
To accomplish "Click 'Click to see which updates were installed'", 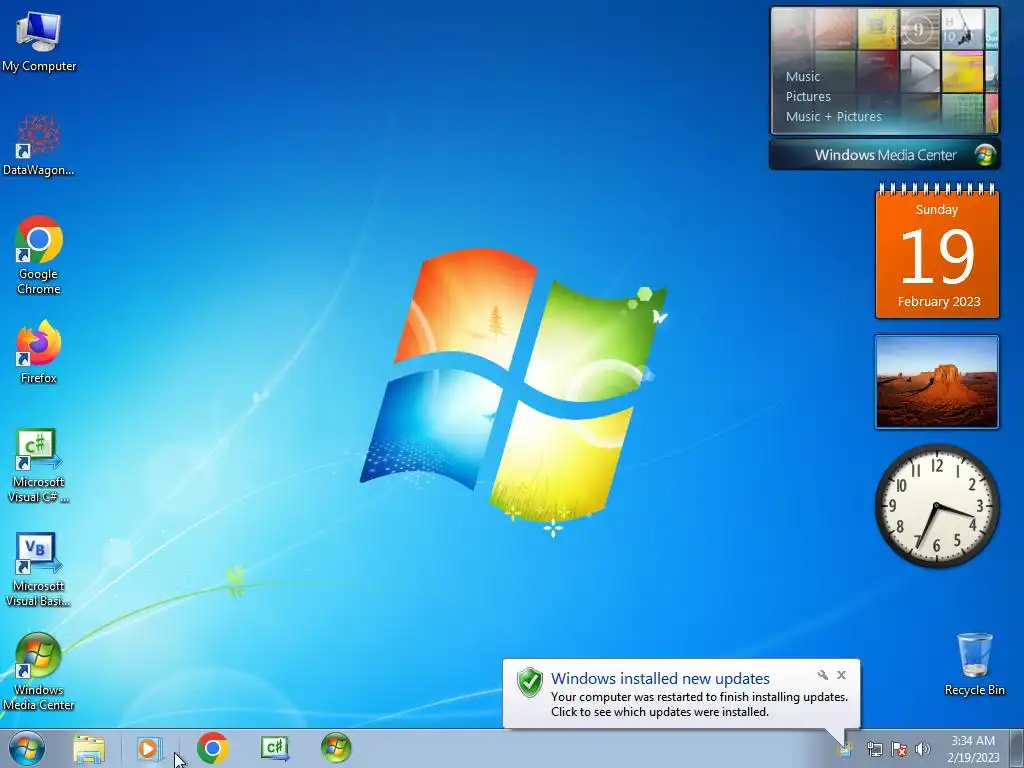I will click(660, 712).
